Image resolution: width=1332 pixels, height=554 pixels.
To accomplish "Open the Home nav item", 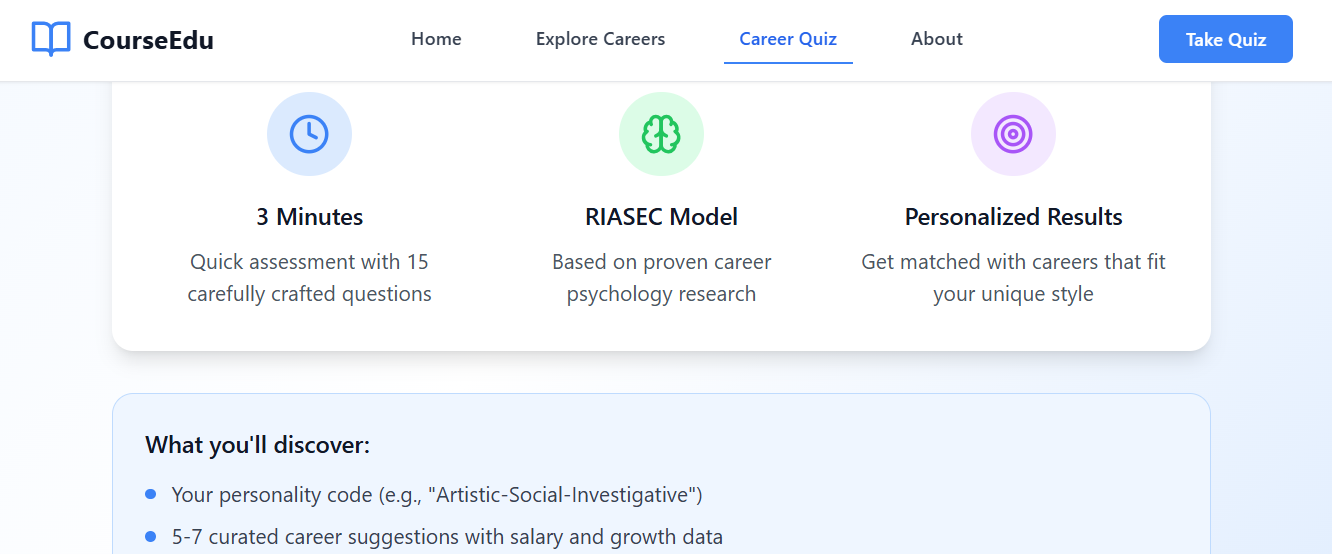I will click(x=436, y=39).
